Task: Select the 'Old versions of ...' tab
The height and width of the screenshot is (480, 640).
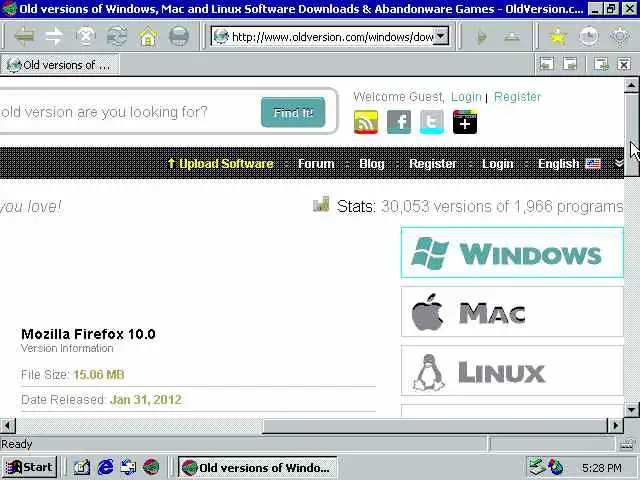Action: pyautogui.click(x=60, y=65)
